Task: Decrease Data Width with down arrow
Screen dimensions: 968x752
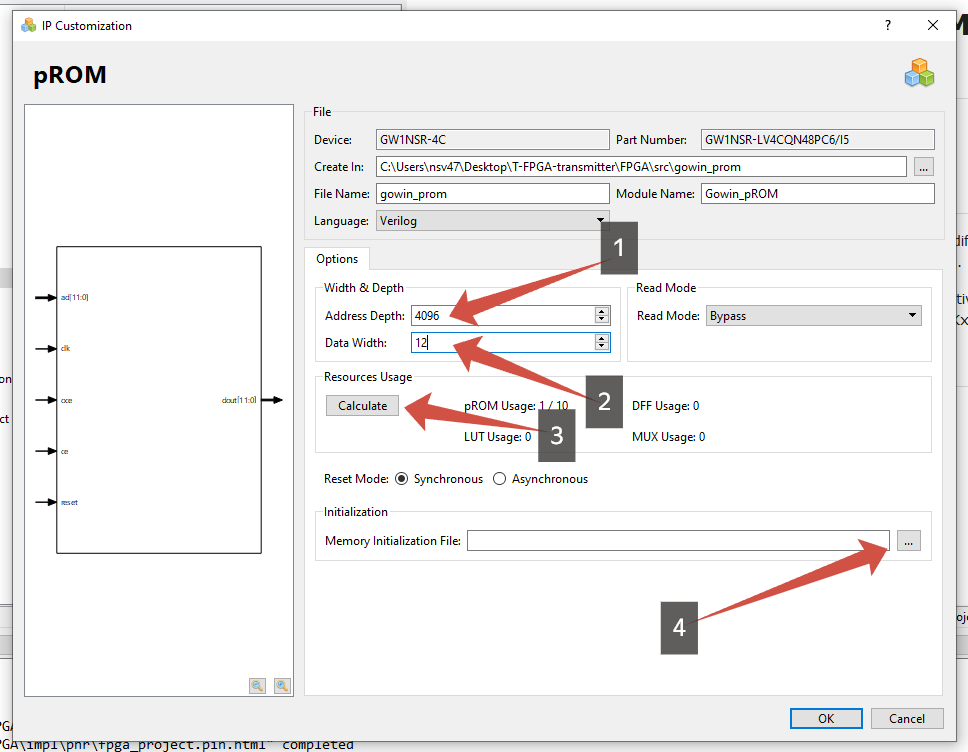Action: pos(602,346)
